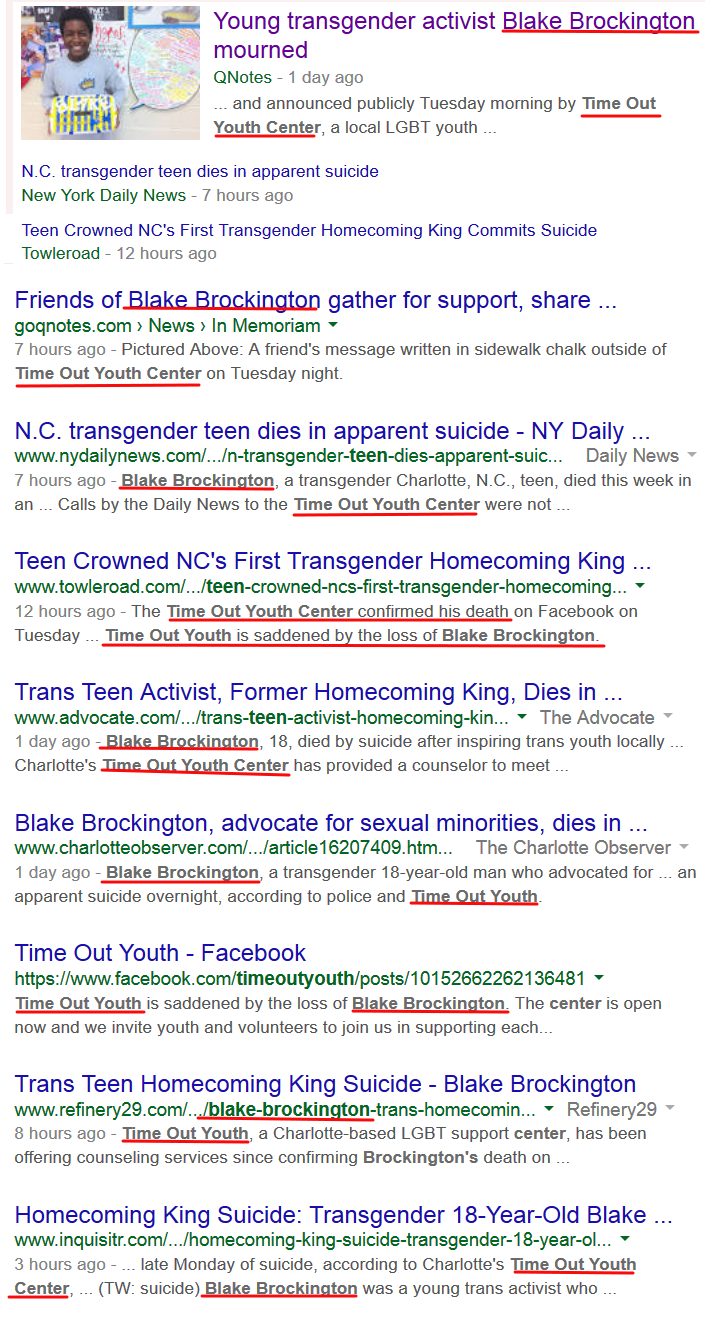Open 'Blake Brockington, advocate for sexual minorities' result
Image resolution: width=718 pixels, height=1319 pixels.
(x=331, y=823)
